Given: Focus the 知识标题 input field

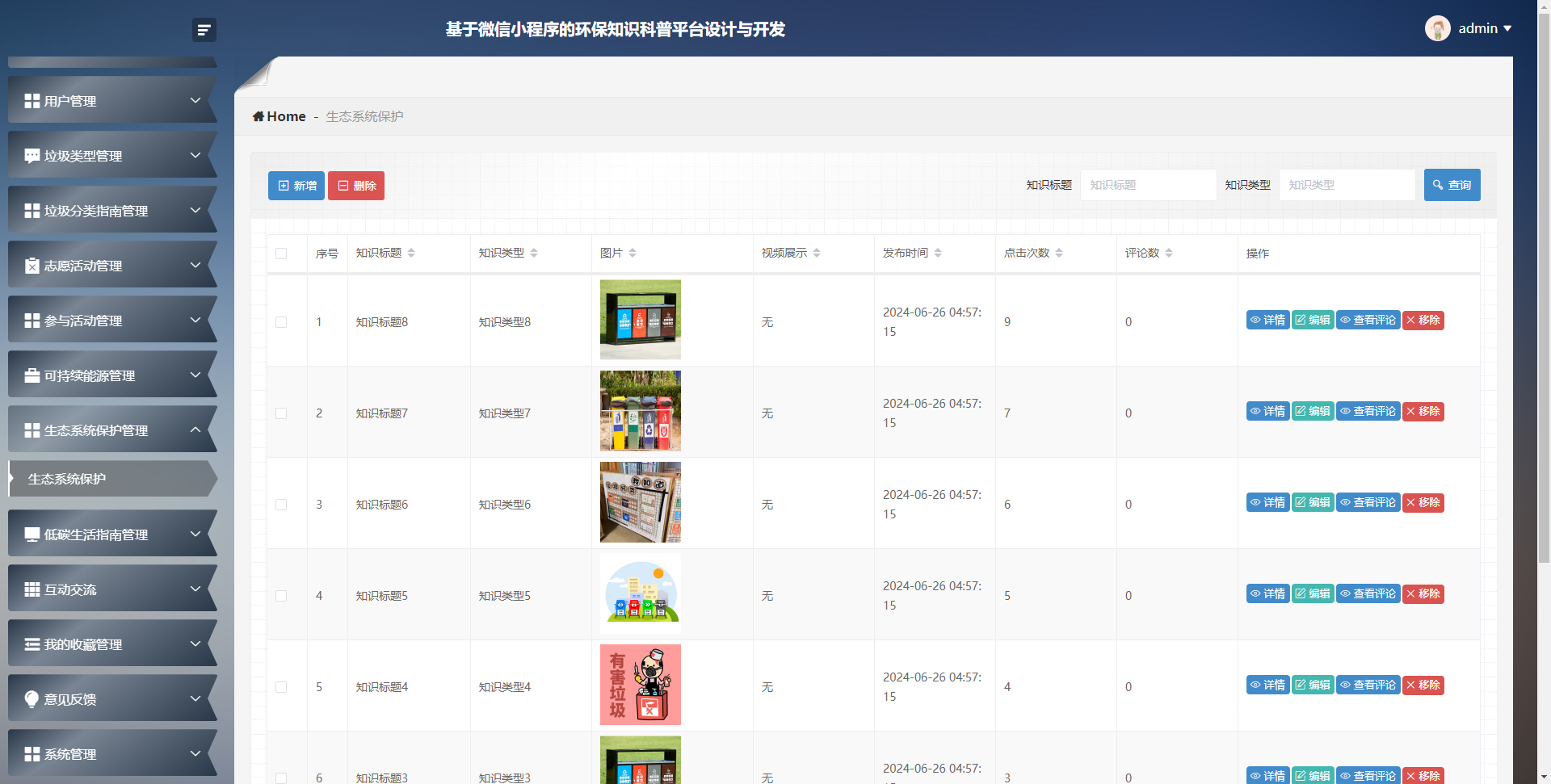Looking at the screenshot, I should click(1148, 185).
